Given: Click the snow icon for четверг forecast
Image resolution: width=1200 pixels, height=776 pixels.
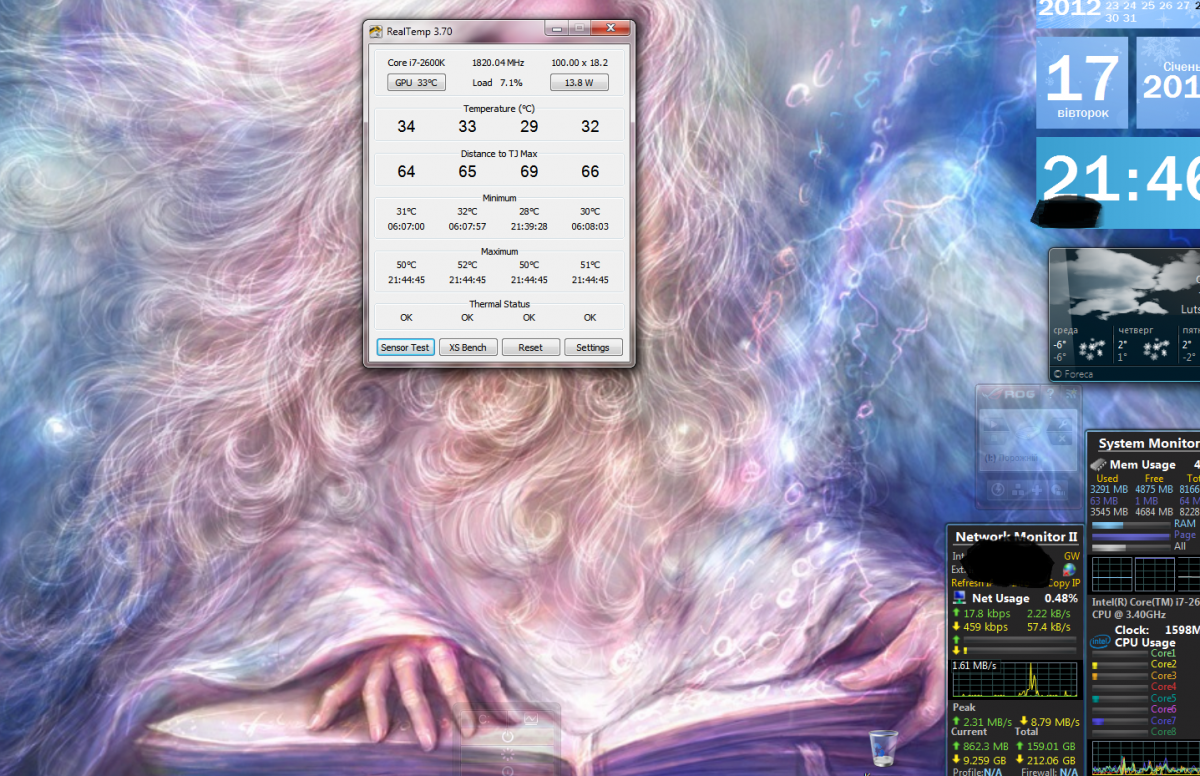Looking at the screenshot, I should [1156, 349].
